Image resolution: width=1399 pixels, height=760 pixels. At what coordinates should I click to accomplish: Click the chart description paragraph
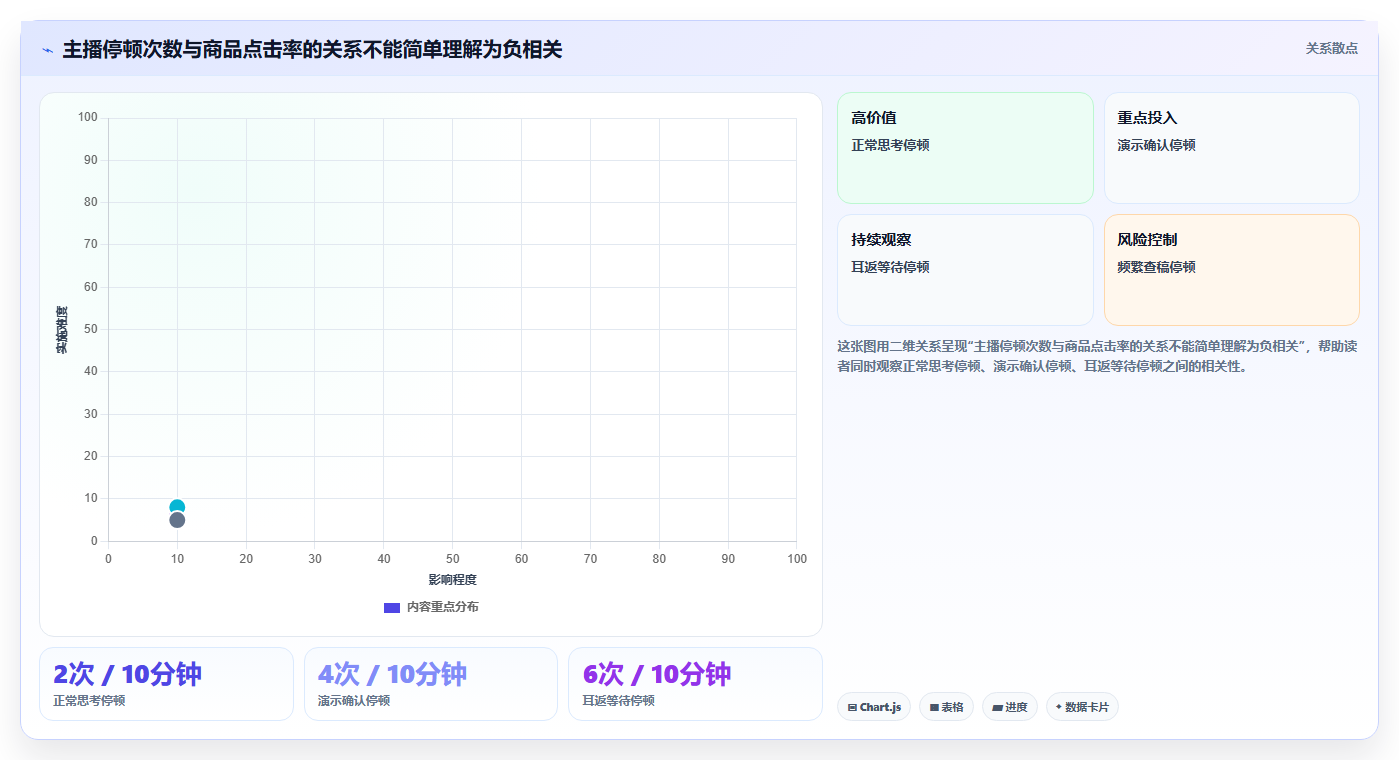pyautogui.click(x=1097, y=356)
